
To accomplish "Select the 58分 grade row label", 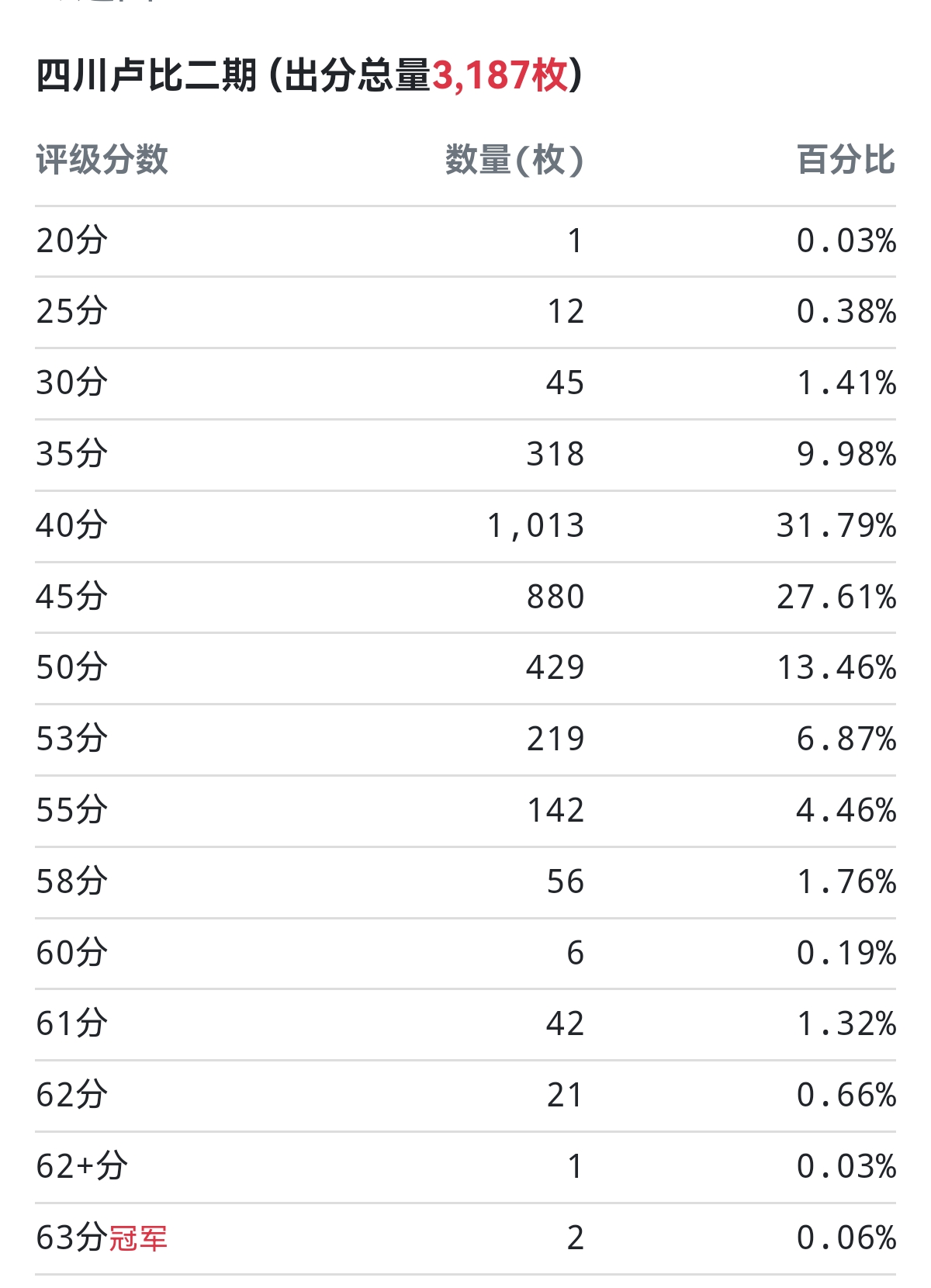I will click(71, 882).
